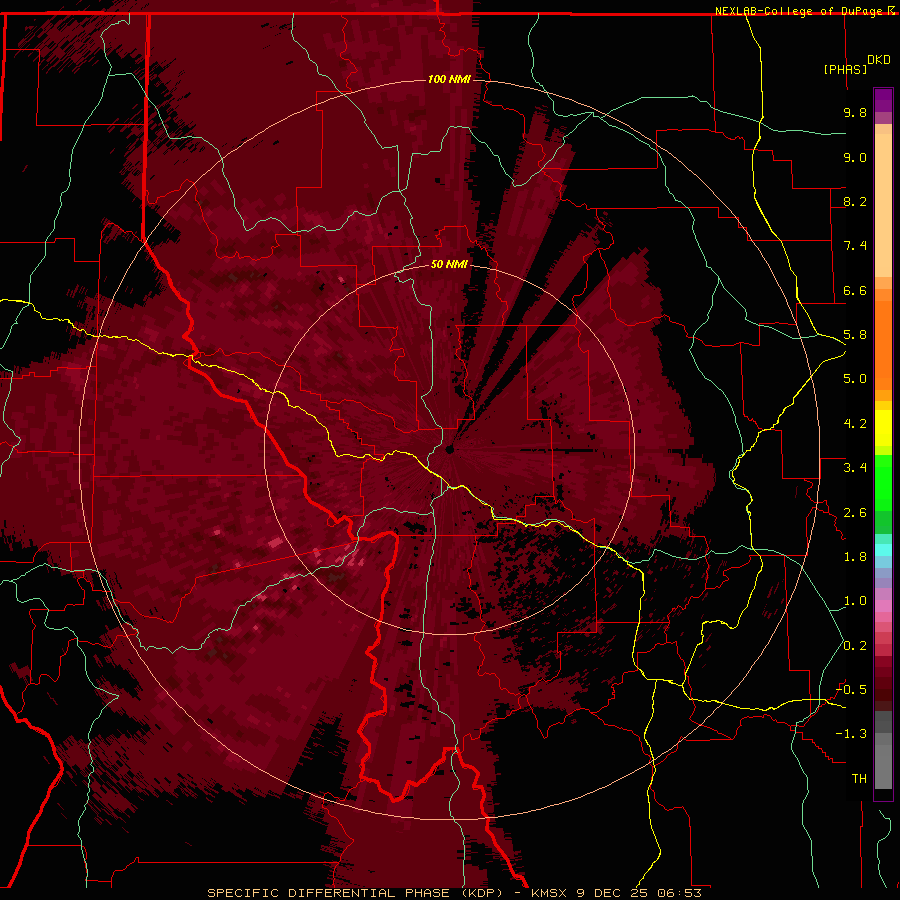The image size is (900, 900).
Task: Click the 50 NMI range ring label
Action: coord(449,264)
